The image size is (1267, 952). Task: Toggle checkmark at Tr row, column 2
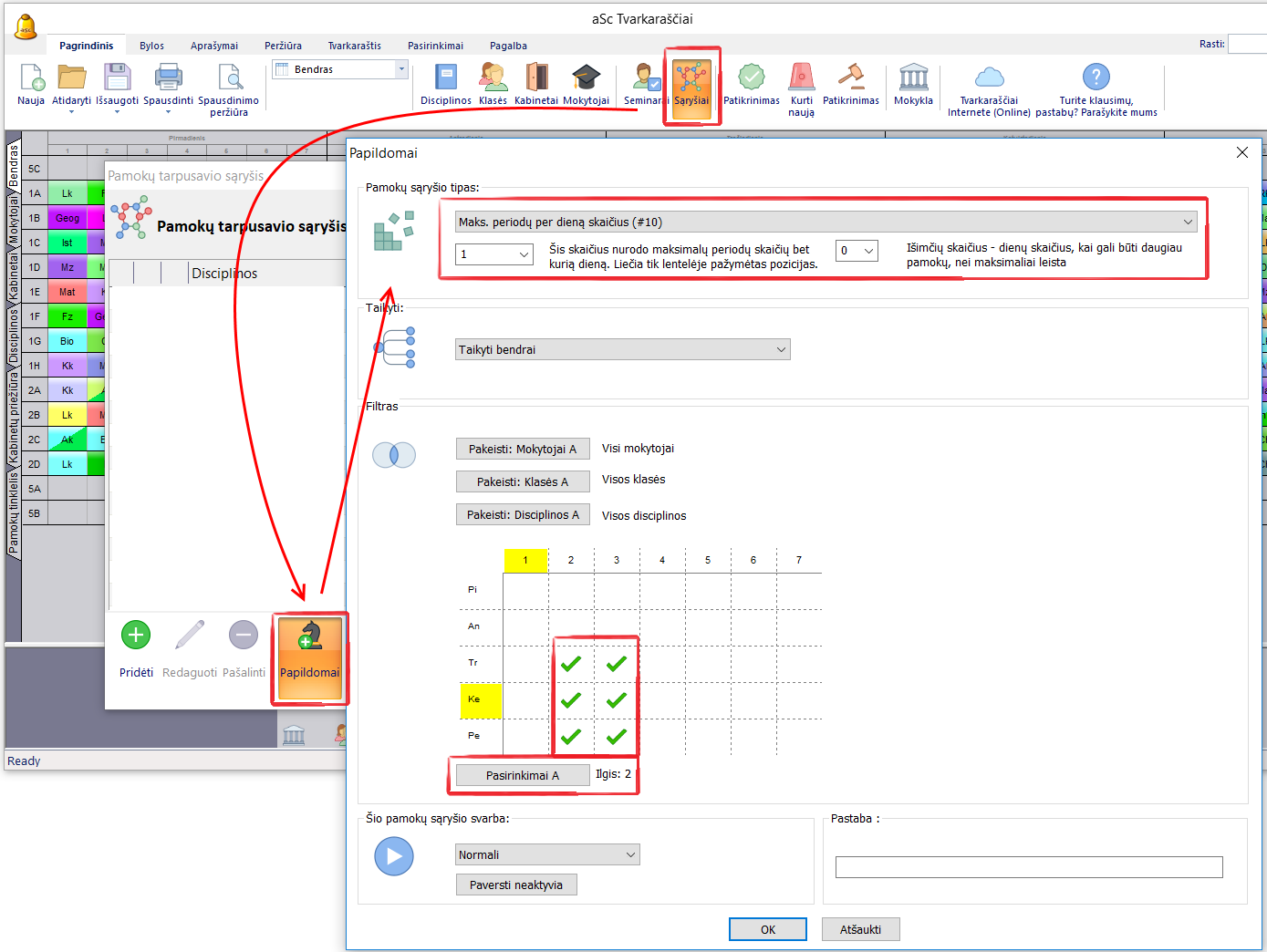571,664
